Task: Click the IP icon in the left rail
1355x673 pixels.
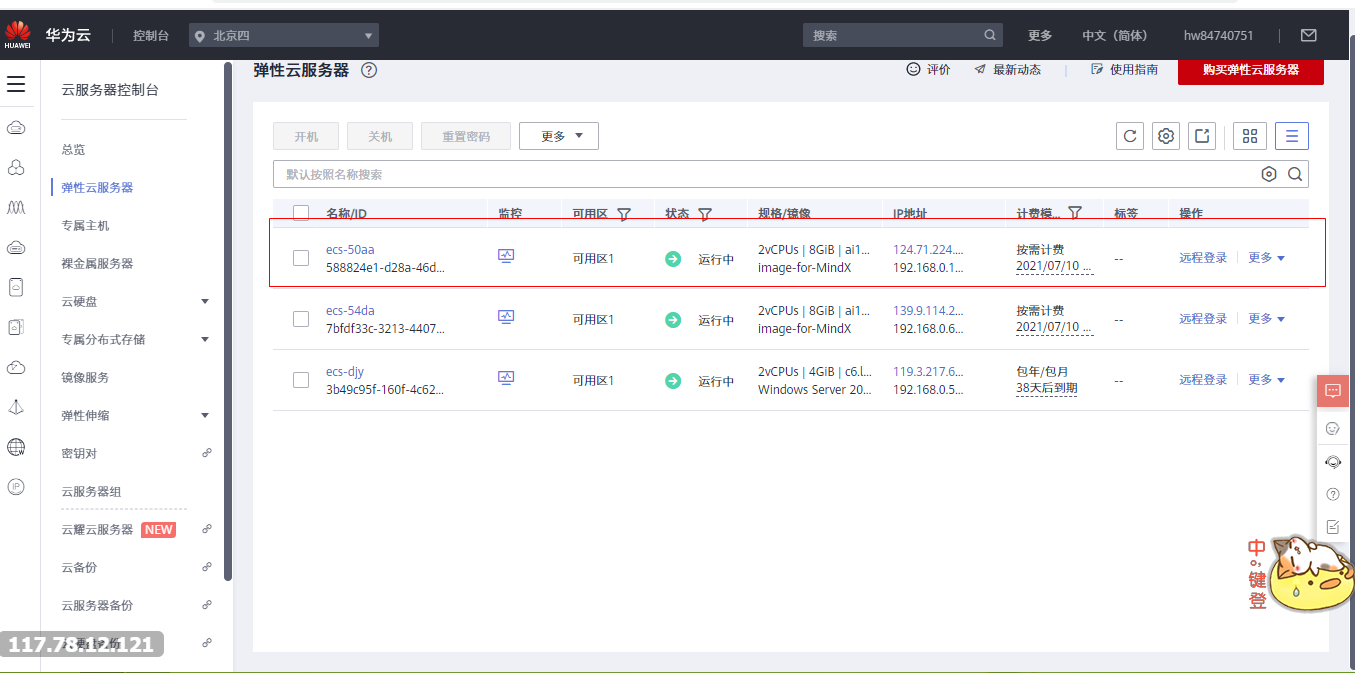Action: (16, 486)
